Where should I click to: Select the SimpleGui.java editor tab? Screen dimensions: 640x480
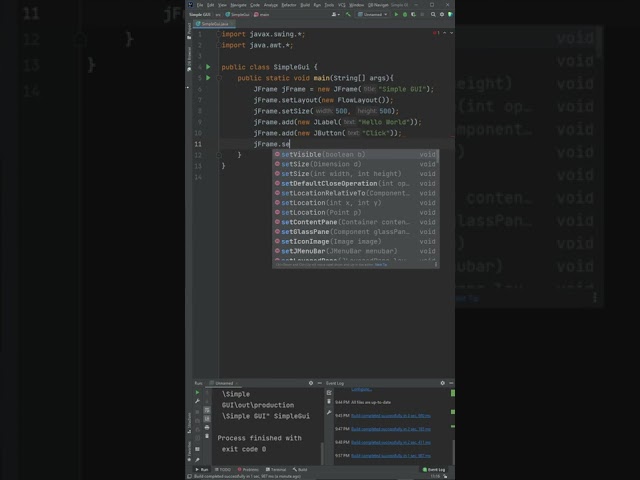pyautogui.click(x=214, y=24)
